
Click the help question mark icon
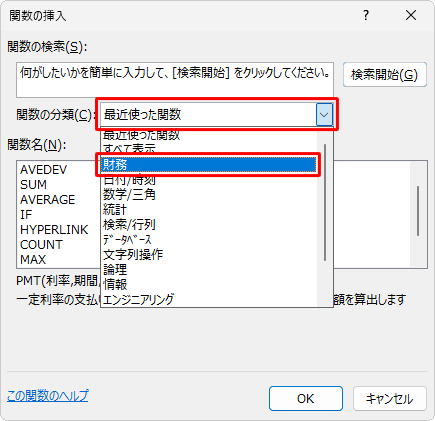click(x=366, y=15)
